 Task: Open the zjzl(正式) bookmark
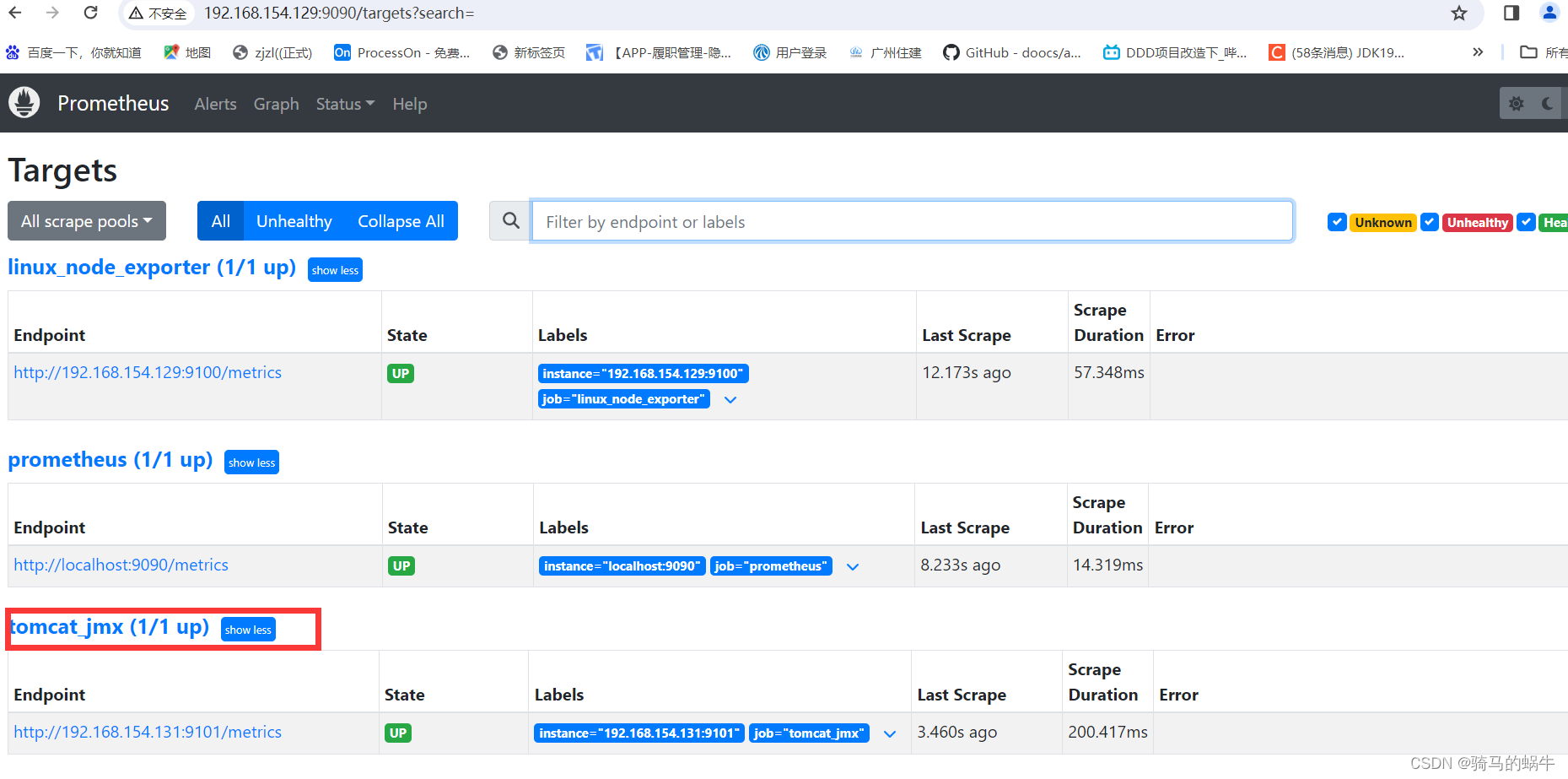[x=272, y=52]
